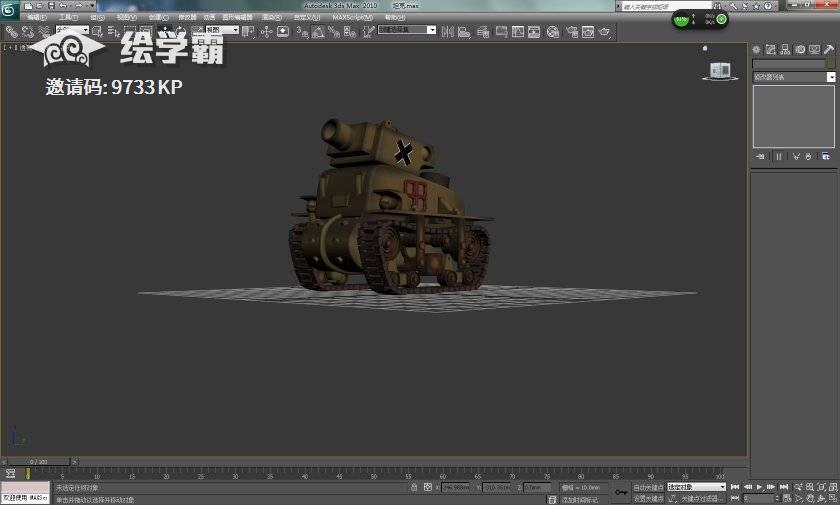Switch to the Create command panel tab

[x=756, y=49]
